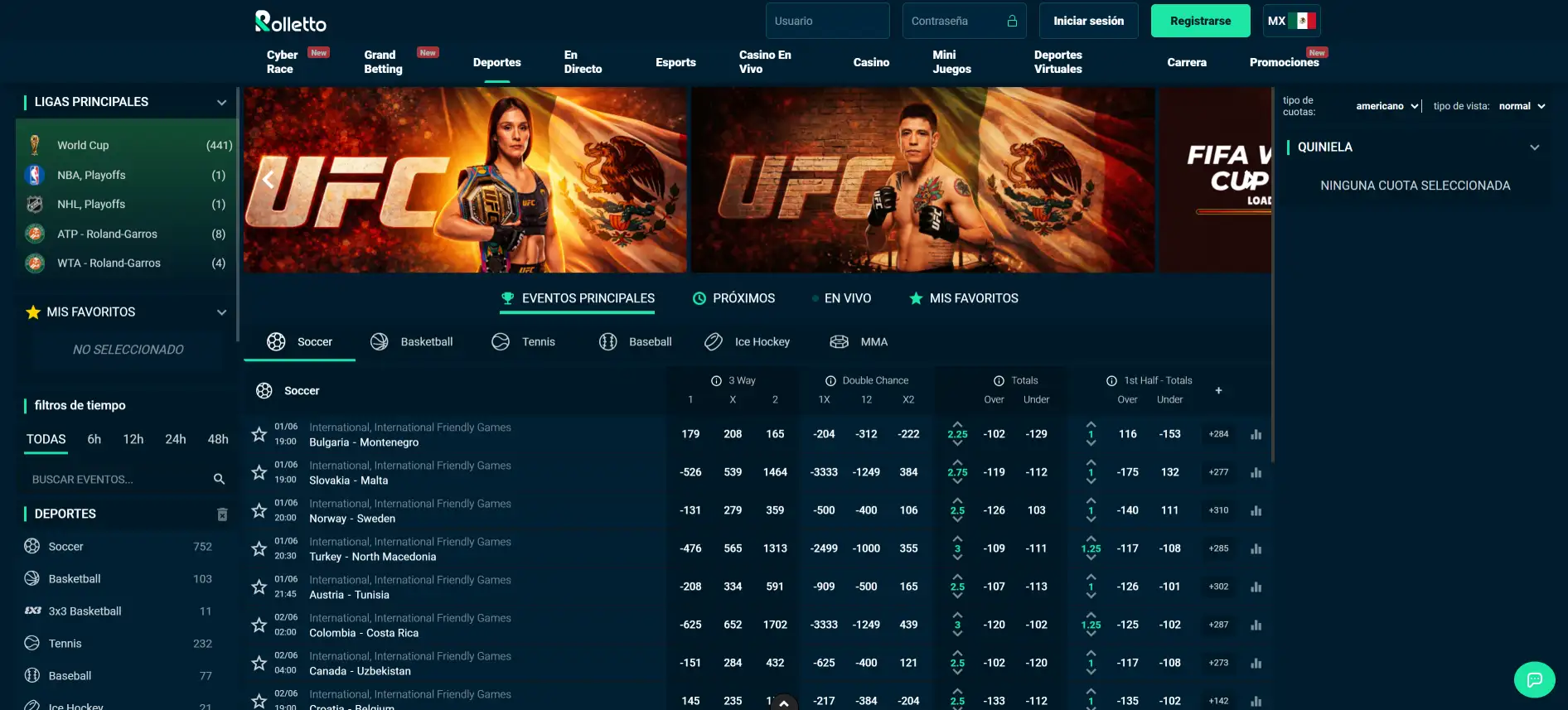This screenshot has width=1568, height=710.
Task: Open the female UFC fighter banner
Action: pyautogui.click(x=465, y=180)
